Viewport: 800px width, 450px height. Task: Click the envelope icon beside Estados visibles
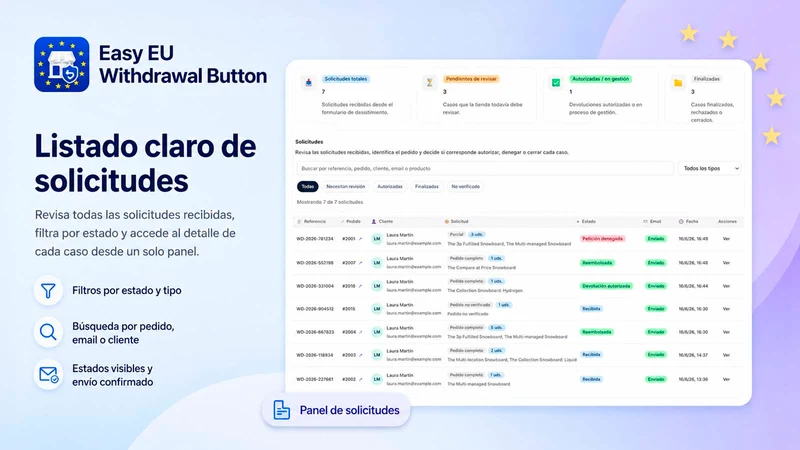(48, 375)
